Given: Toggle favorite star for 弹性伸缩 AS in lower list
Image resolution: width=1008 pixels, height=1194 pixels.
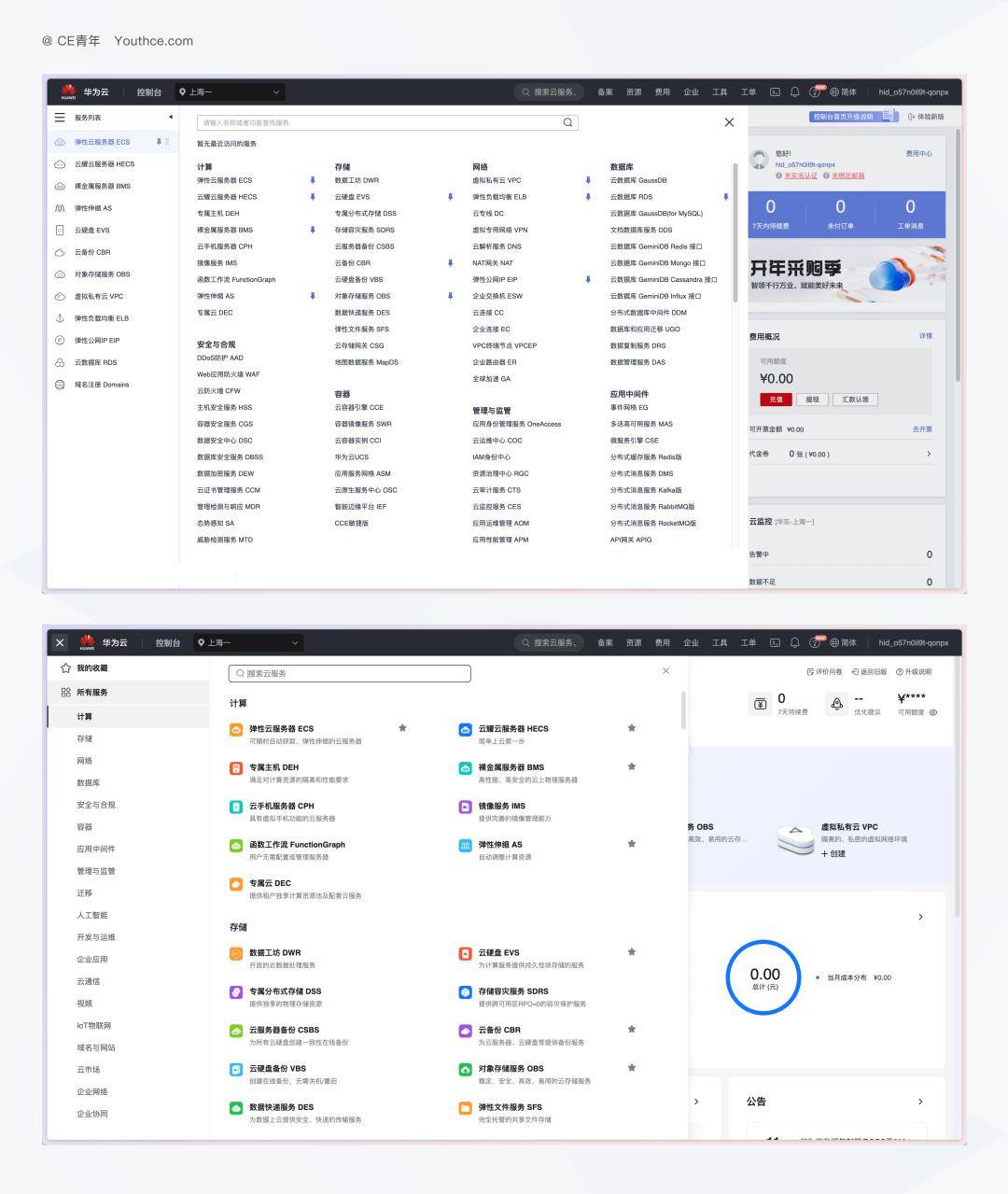Looking at the screenshot, I should (x=632, y=843).
